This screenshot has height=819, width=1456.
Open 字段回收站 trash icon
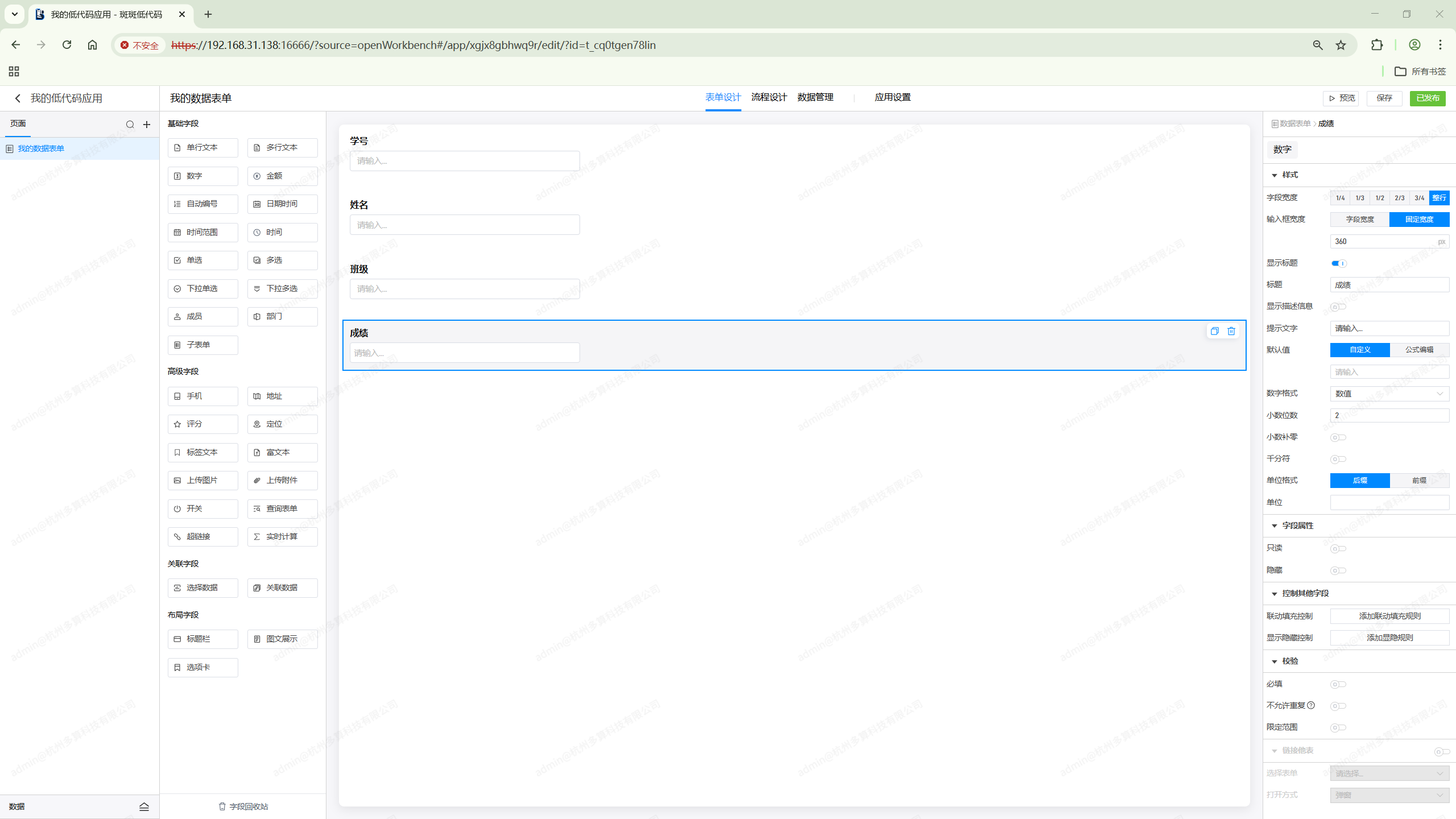click(222, 806)
